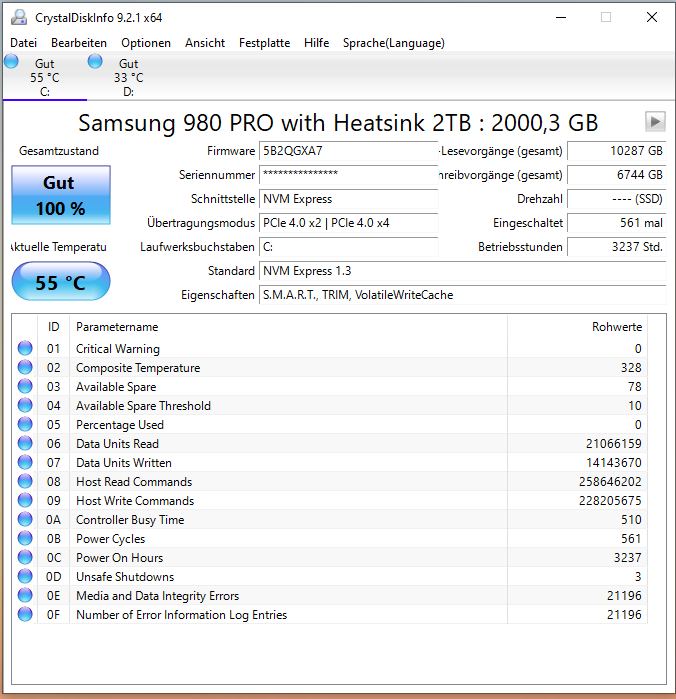Screen dimensions: 676x699
Task: Click the blue orb for Available Spare Threshold
Action: click(x=25, y=405)
